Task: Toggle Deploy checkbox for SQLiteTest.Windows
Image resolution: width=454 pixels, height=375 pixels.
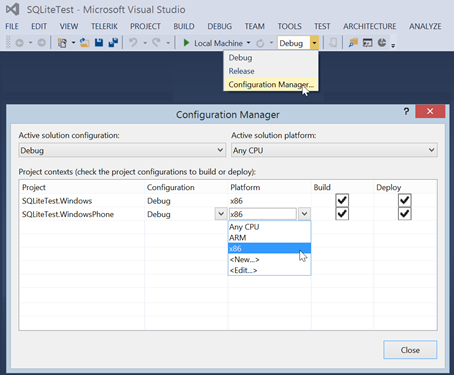Action: (x=404, y=200)
